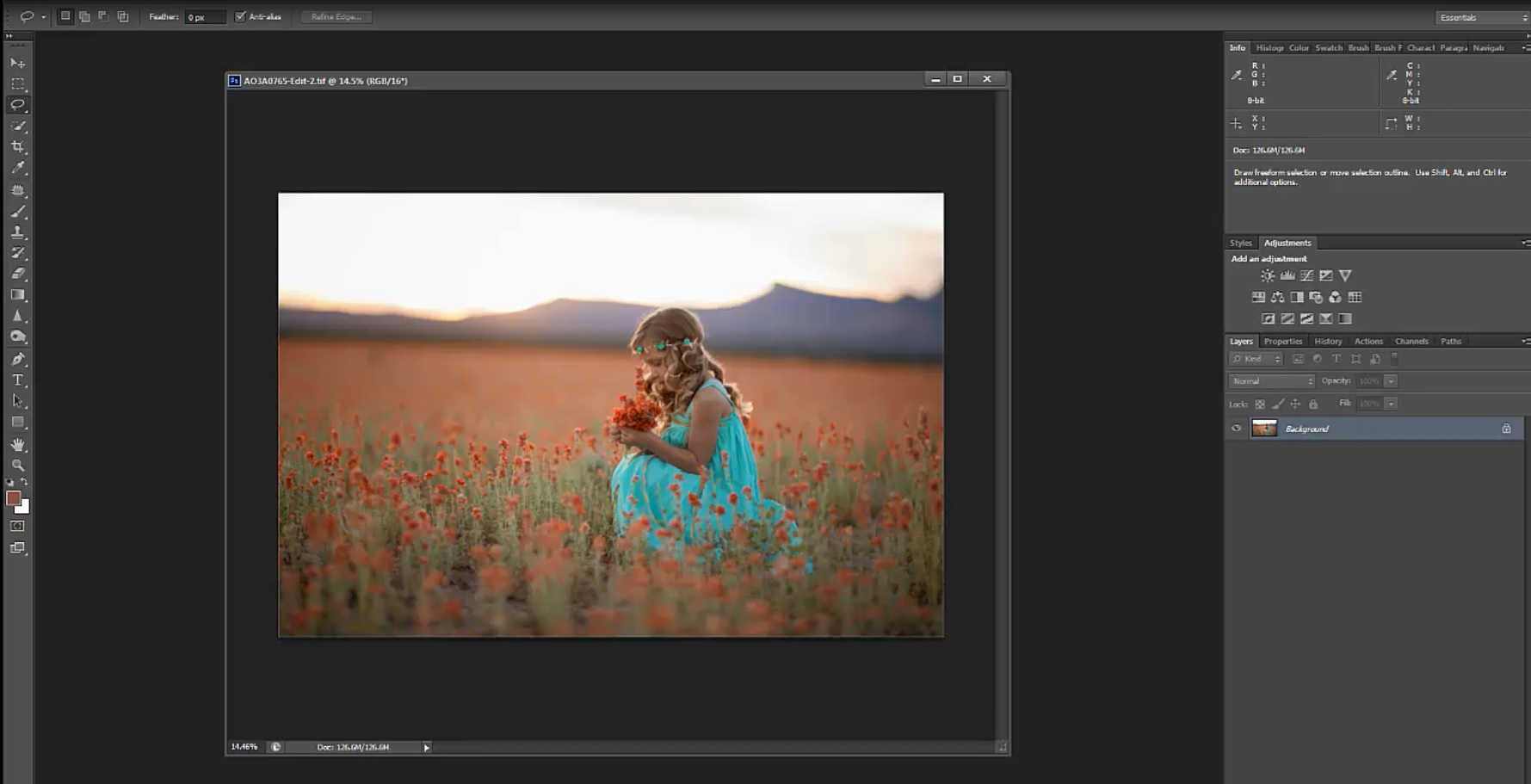1531x784 pixels.
Task: Switch to the Channels tab
Action: [x=1411, y=342]
